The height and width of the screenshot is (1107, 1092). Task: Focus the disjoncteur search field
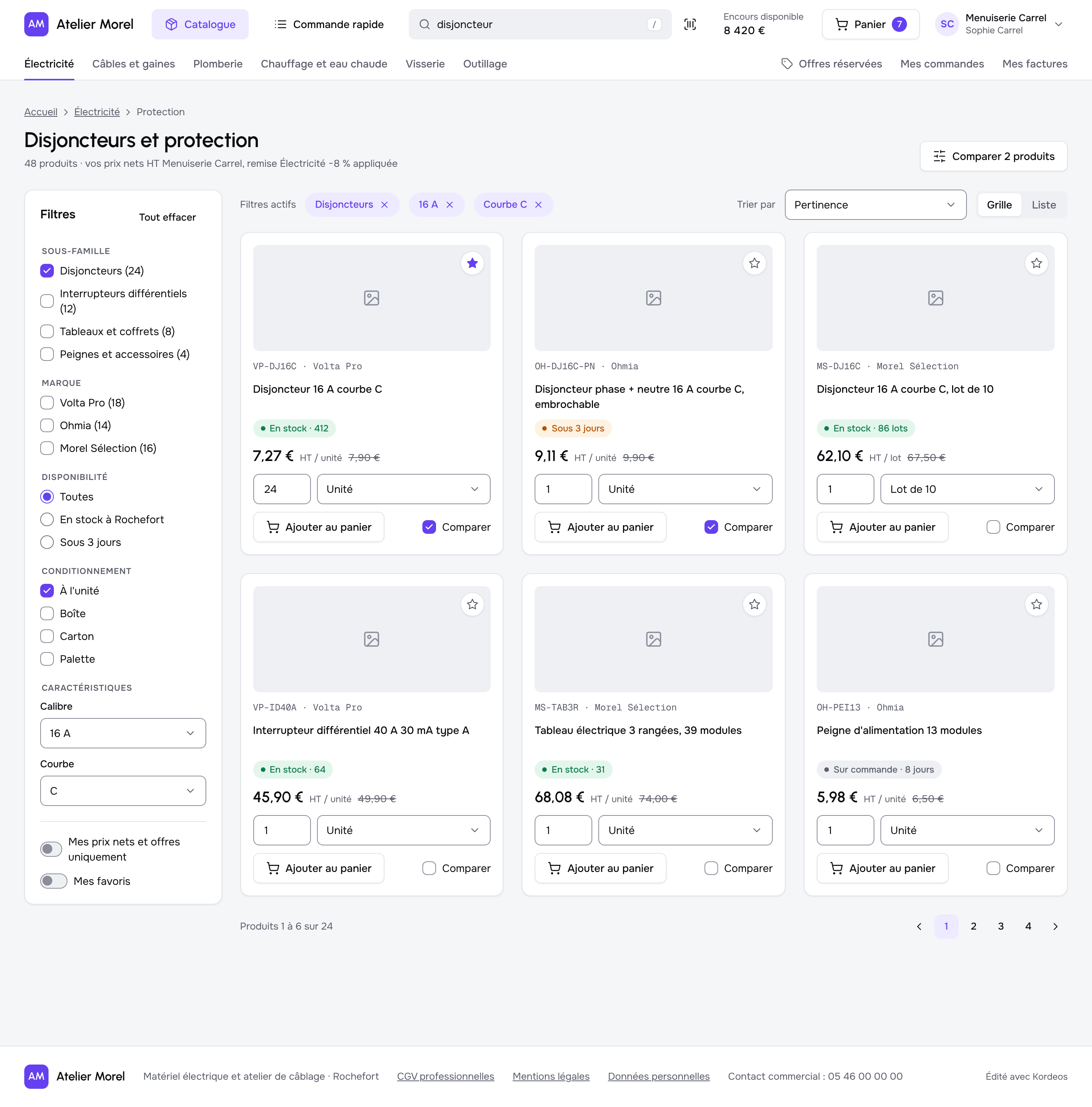click(x=540, y=24)
